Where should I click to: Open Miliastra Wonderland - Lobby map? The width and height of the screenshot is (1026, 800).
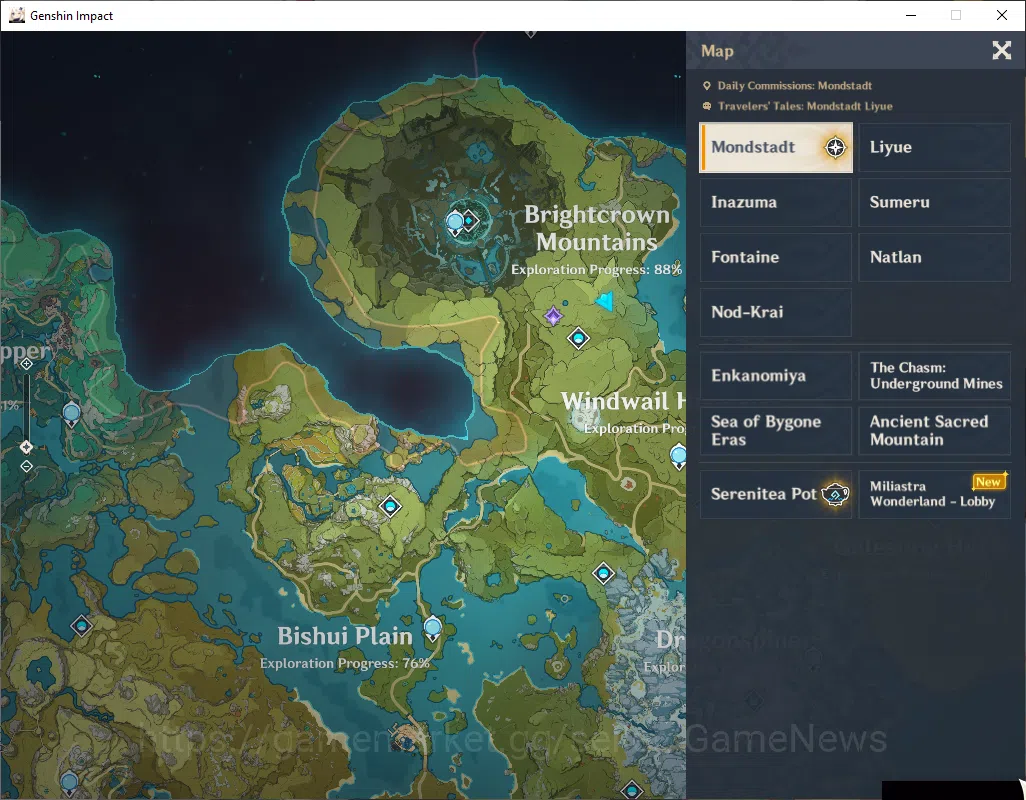point(934,494)
